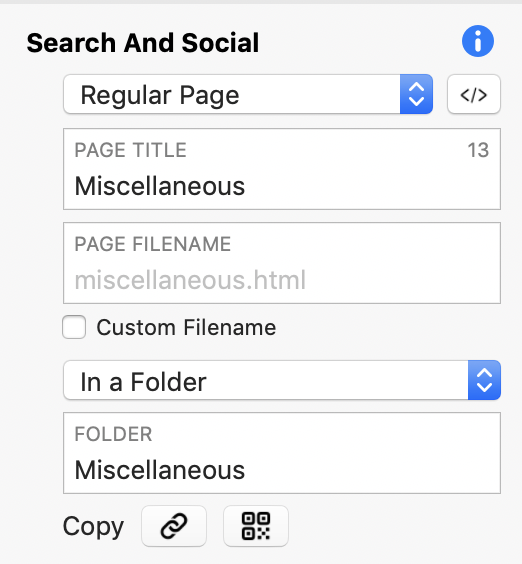This screenshot has height=564, width=522.
Task: Click the blue arrows beside Regular Page
Action: point(416,94)
